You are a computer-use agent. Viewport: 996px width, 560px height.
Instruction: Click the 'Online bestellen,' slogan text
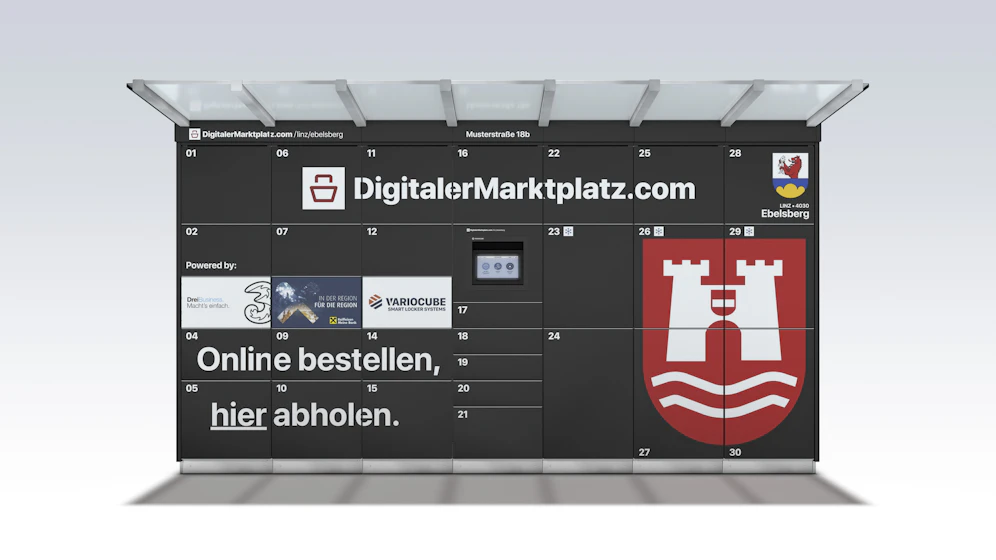pyautogui.click(x=318, y=360)
